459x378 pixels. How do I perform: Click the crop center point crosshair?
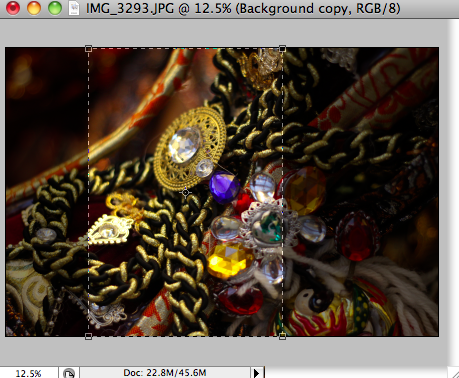(185, 192)
